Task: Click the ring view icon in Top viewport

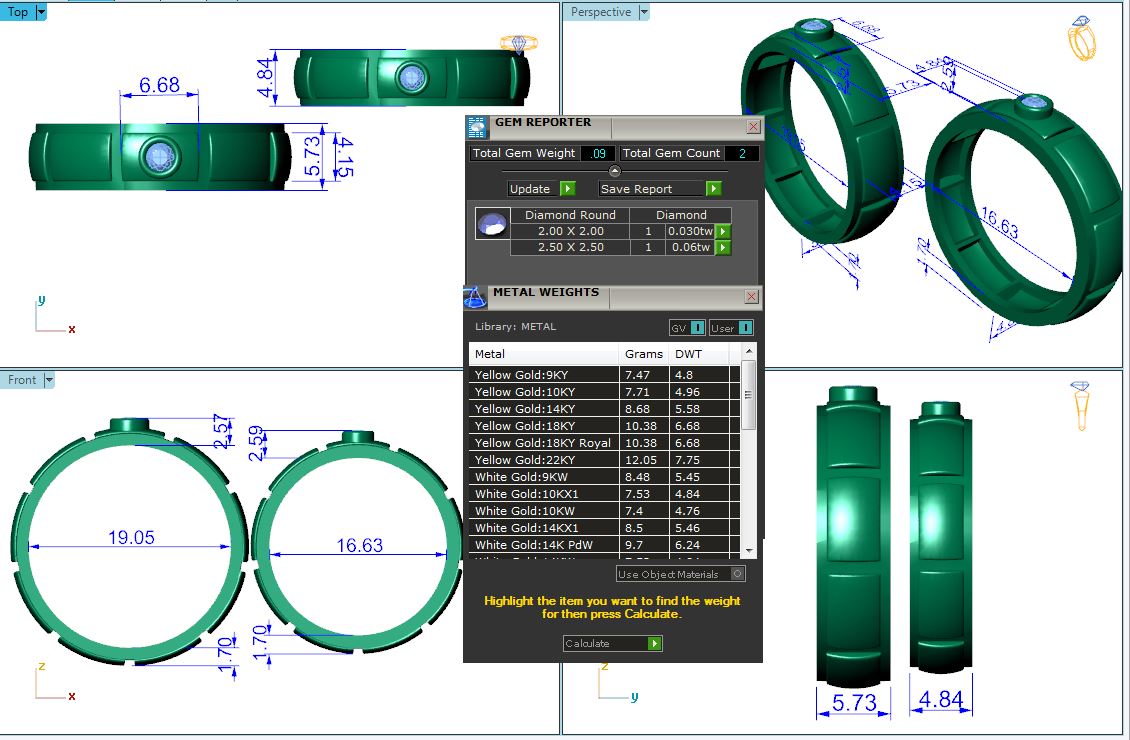Action: tap(518, 43)
